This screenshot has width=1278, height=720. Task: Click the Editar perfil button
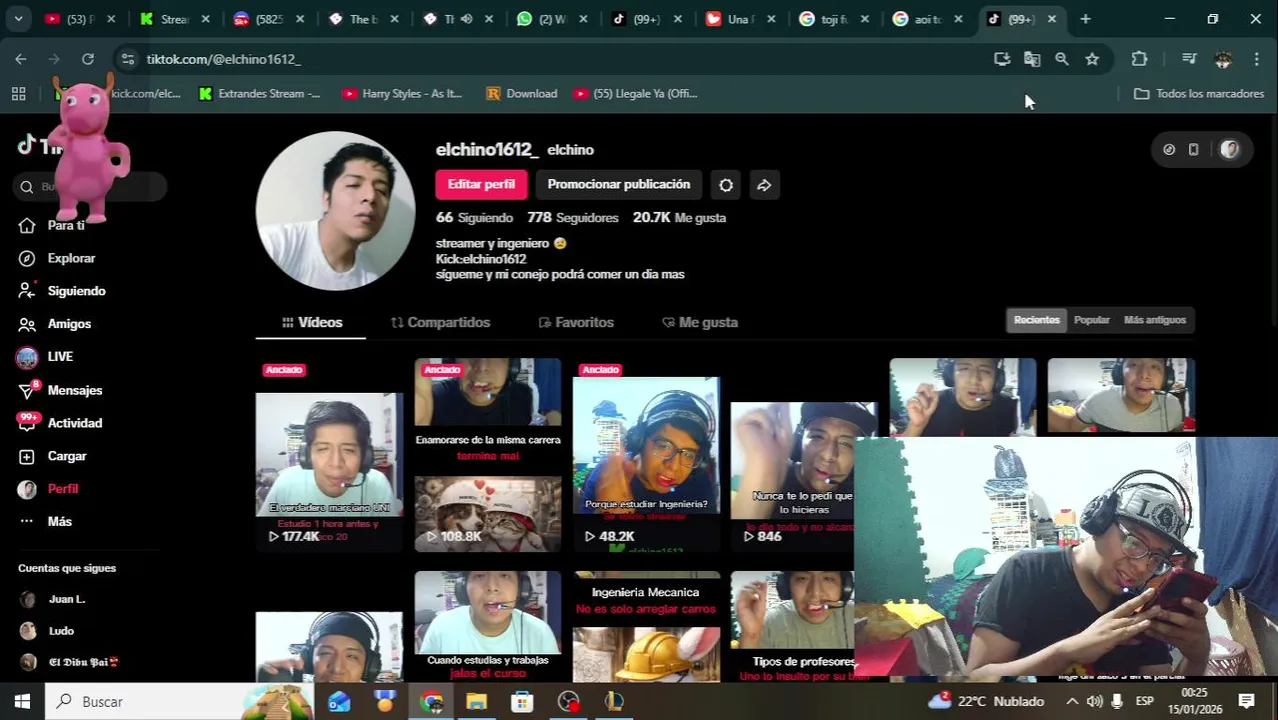point(481,185)
